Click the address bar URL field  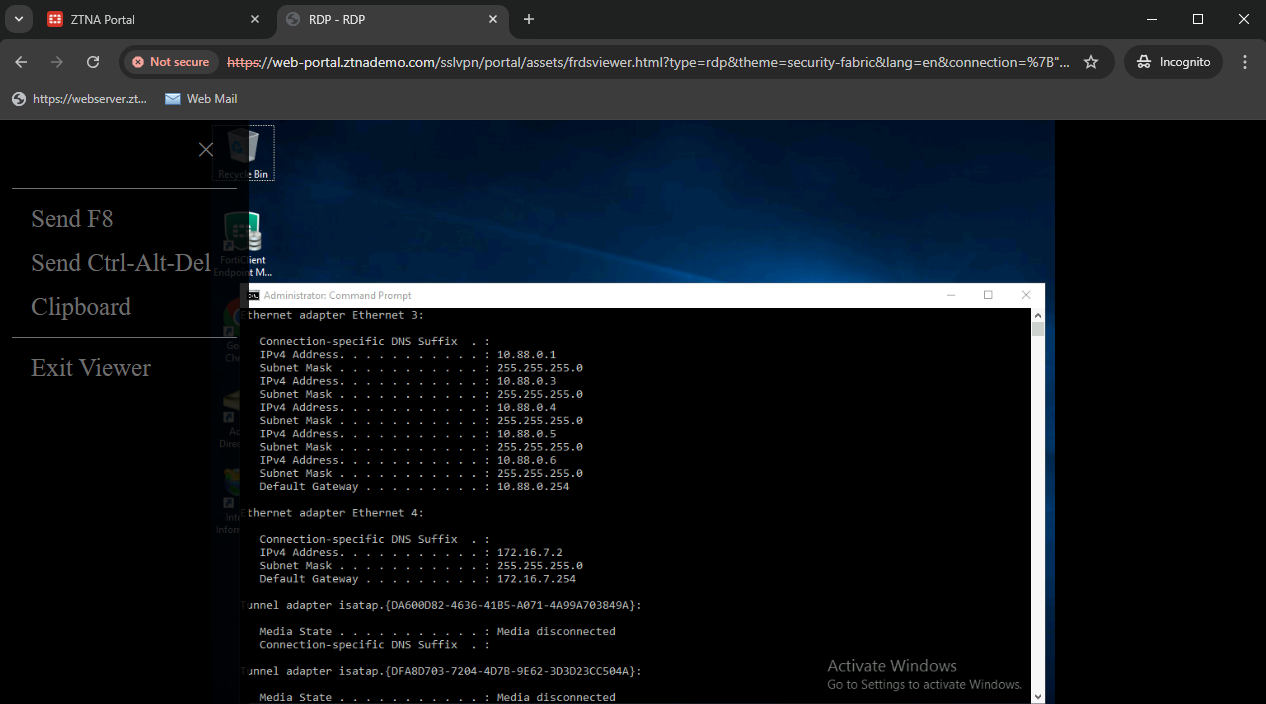click(650, 62)
